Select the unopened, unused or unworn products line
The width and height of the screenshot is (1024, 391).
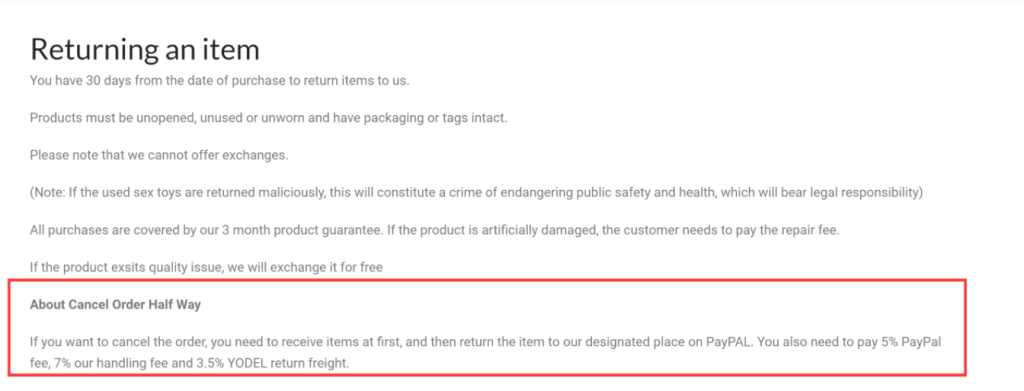[268, 118]
